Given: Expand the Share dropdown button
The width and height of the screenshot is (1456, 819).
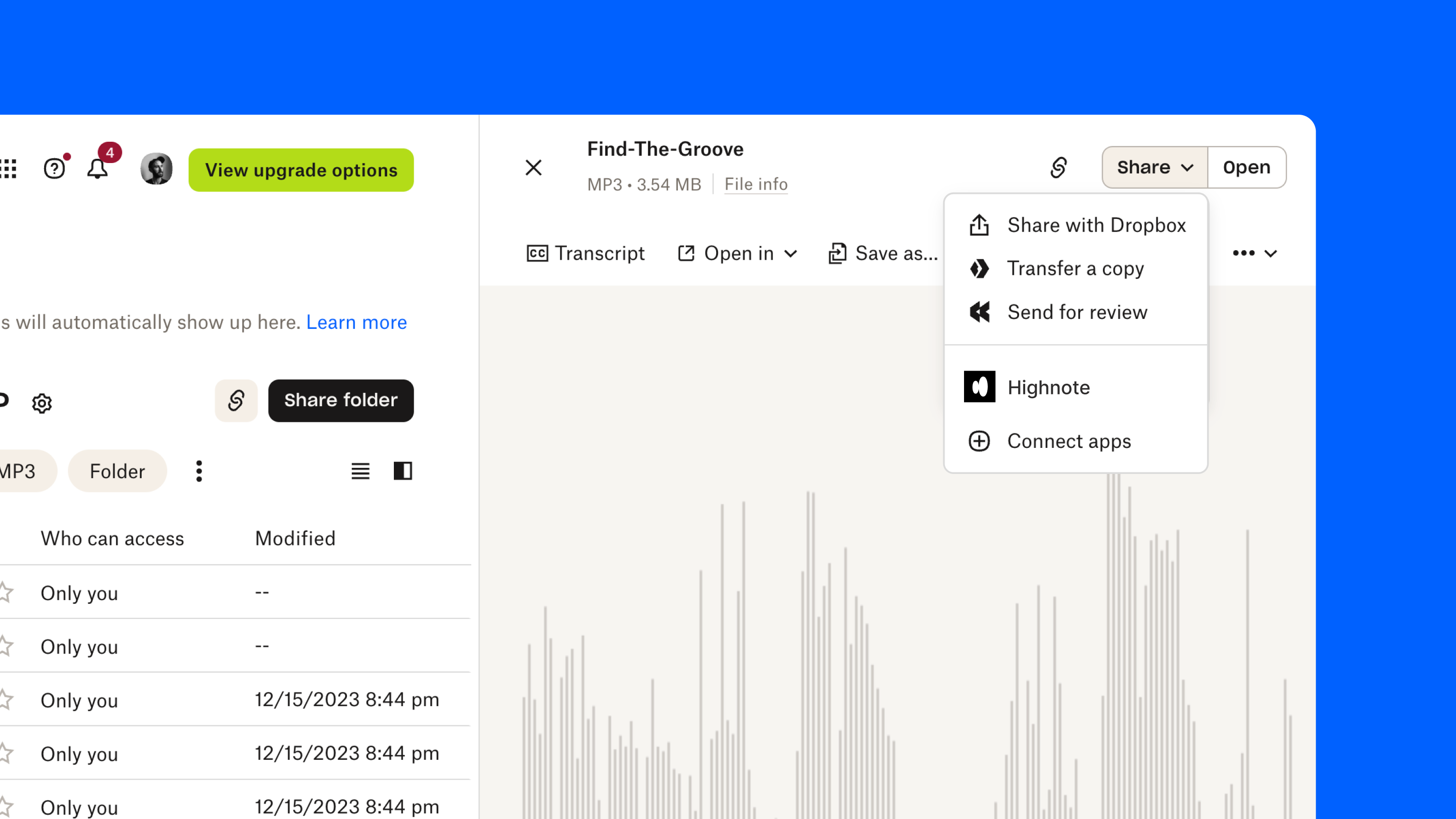Looking at the screenshot, I should click(x=1155, y=167).
